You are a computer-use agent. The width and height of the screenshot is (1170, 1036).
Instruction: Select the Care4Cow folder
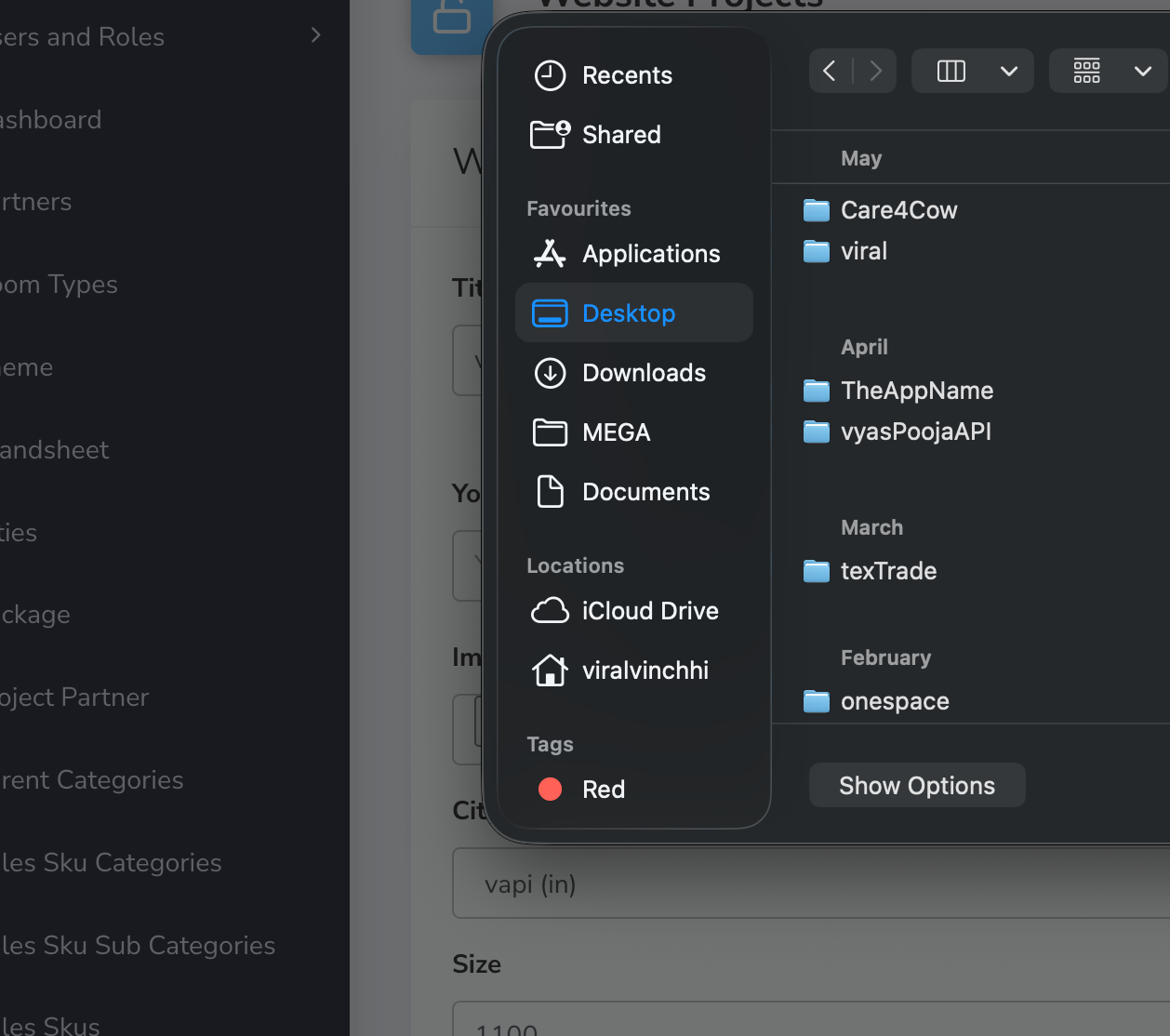click(897, 210)
